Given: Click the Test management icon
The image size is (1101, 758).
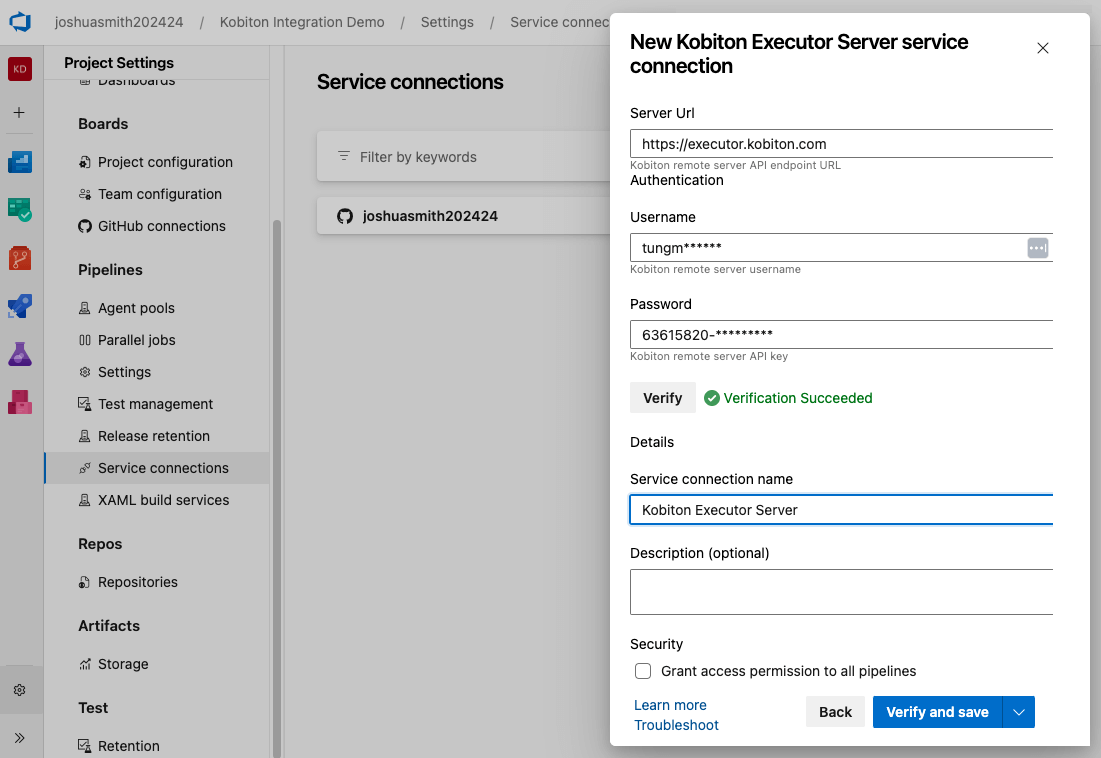Looking at the screenshot, I should click(85, 404).
